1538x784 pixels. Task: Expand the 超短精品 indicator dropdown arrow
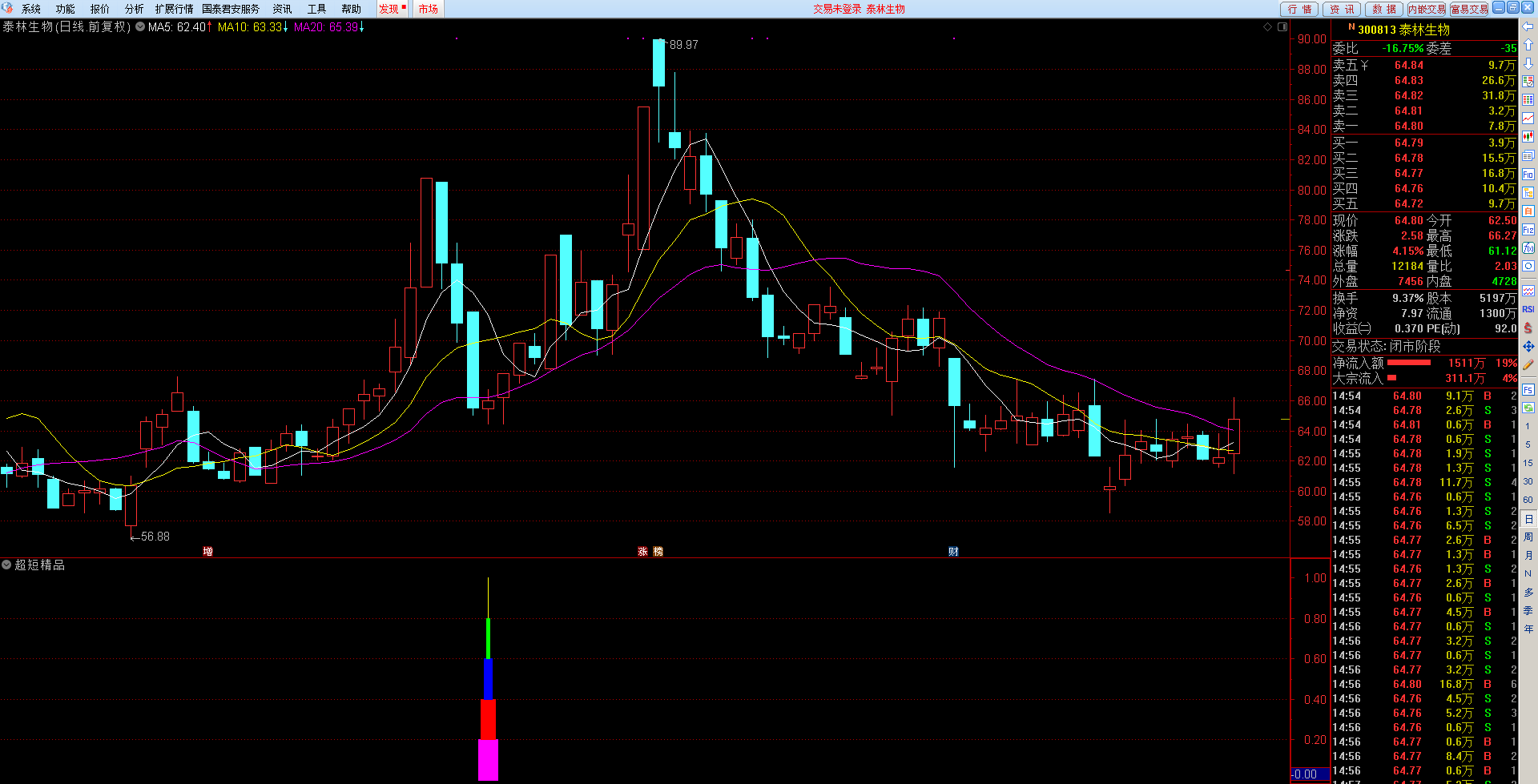click(x=6, y=565)
